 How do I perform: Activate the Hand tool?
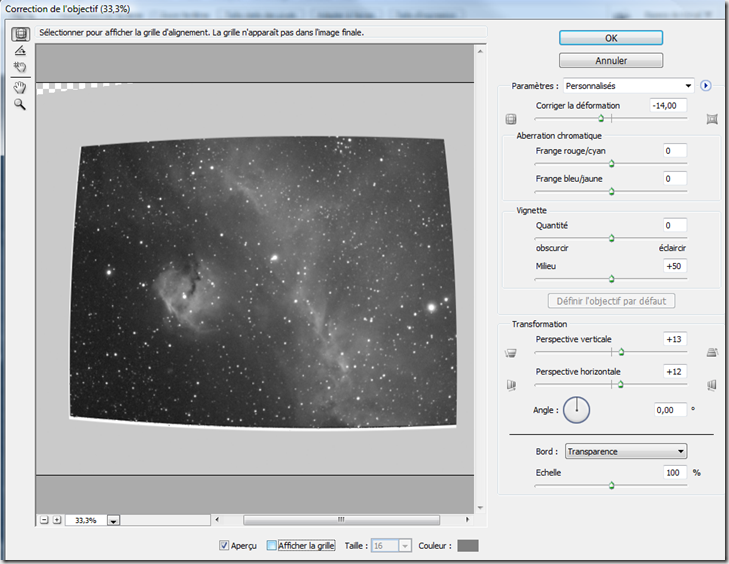tap(19, 87)
